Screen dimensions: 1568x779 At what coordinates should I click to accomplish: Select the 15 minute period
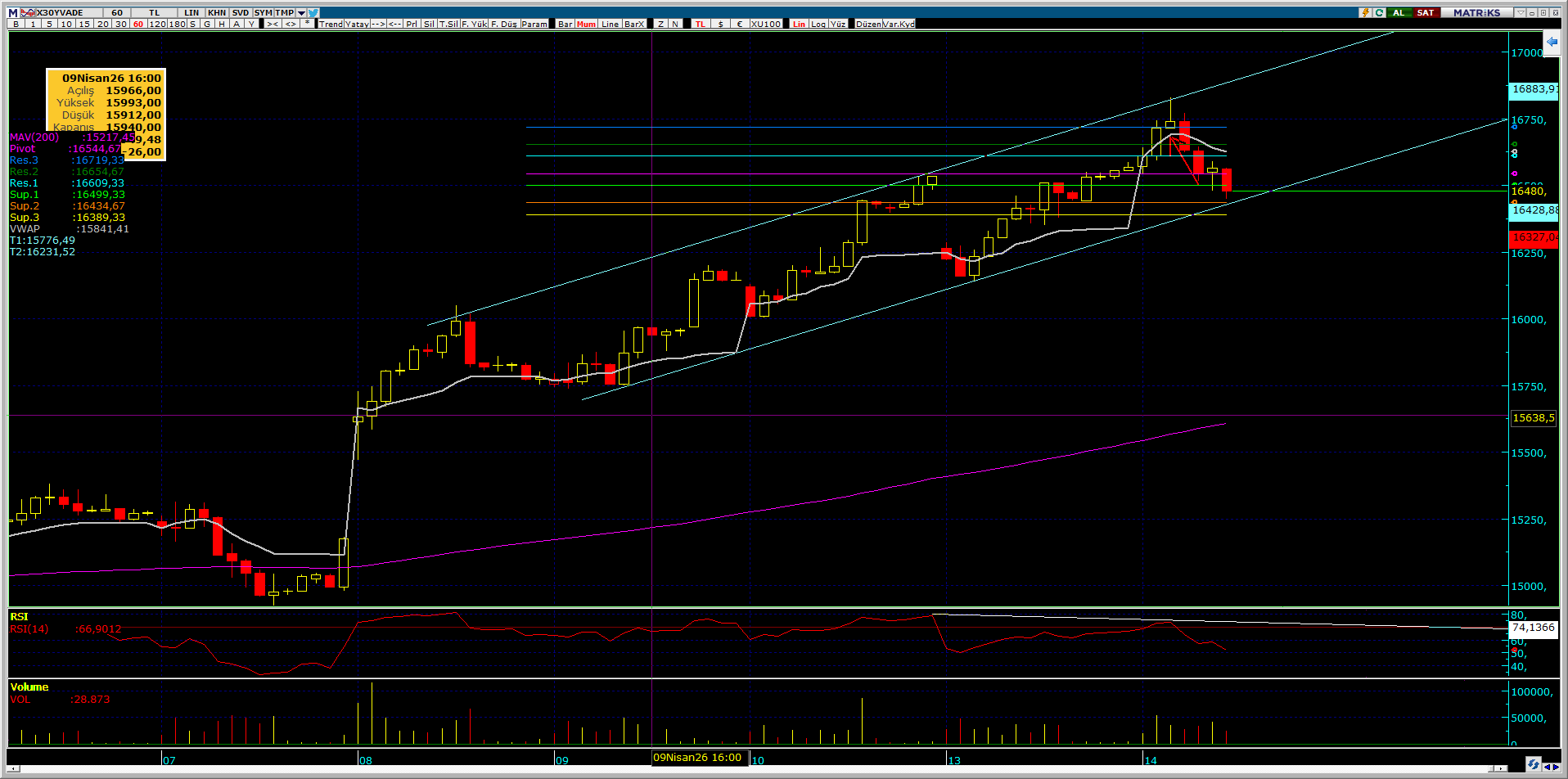click(x=84, y=24)
